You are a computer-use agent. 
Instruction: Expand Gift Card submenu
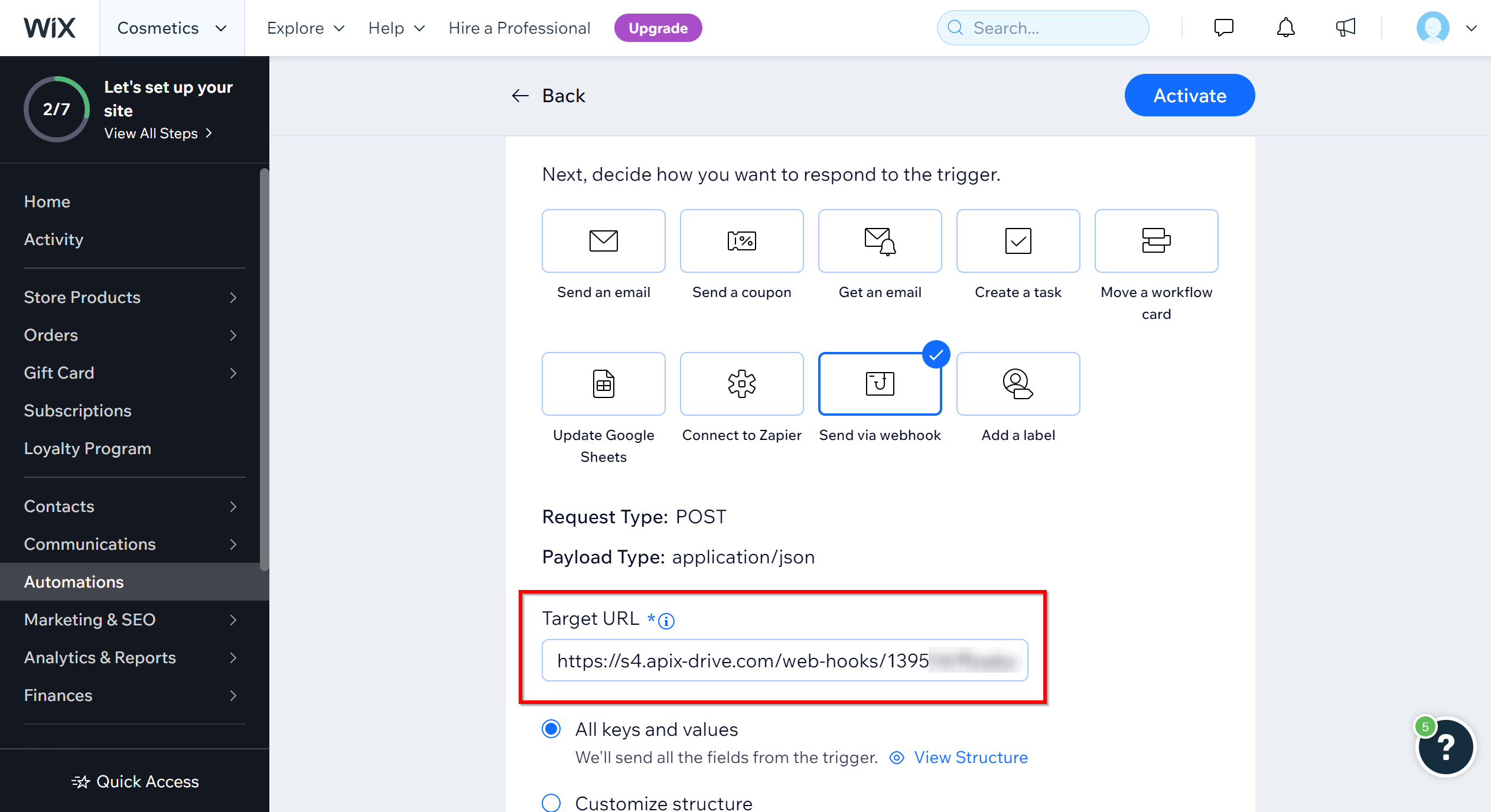click(233, 373)
